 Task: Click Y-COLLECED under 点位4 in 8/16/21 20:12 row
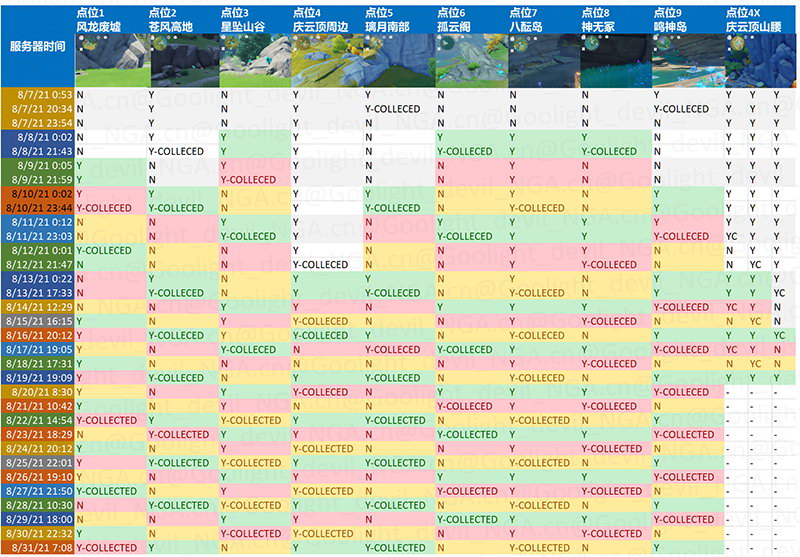(320, 336)
